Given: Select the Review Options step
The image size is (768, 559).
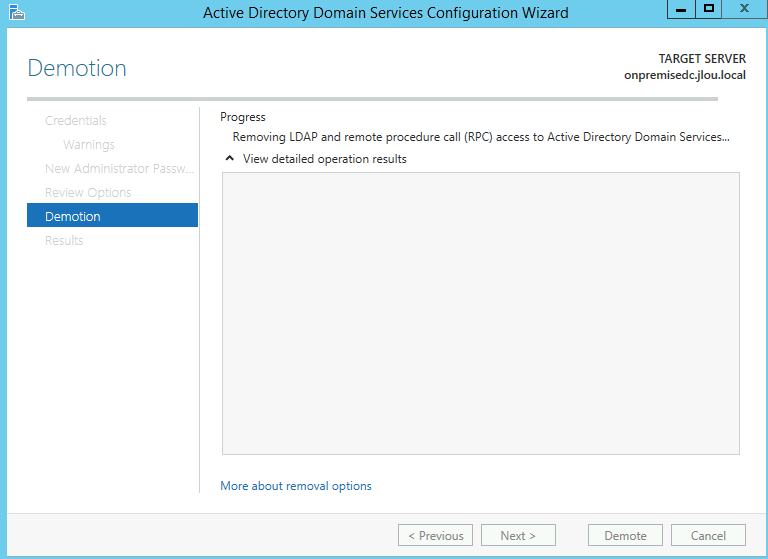Looking at the screenshot, I should pyautogui.click(x=88, y=193).
